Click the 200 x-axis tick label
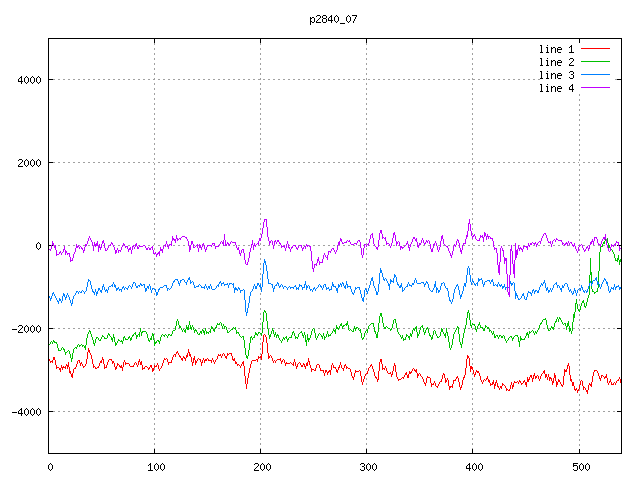 tap(261, 466)
